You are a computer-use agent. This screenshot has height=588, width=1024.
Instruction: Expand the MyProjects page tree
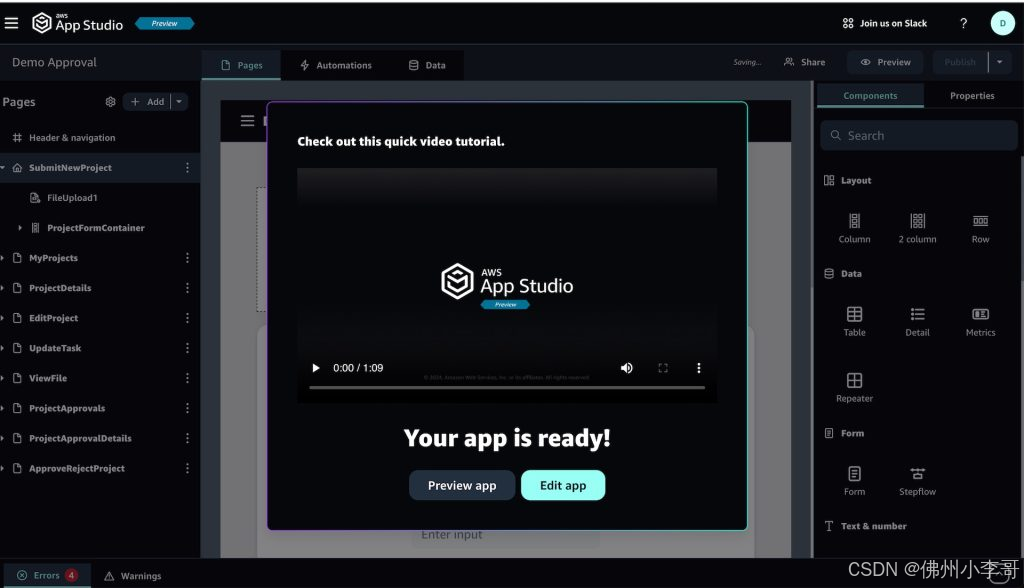[3, 258]
